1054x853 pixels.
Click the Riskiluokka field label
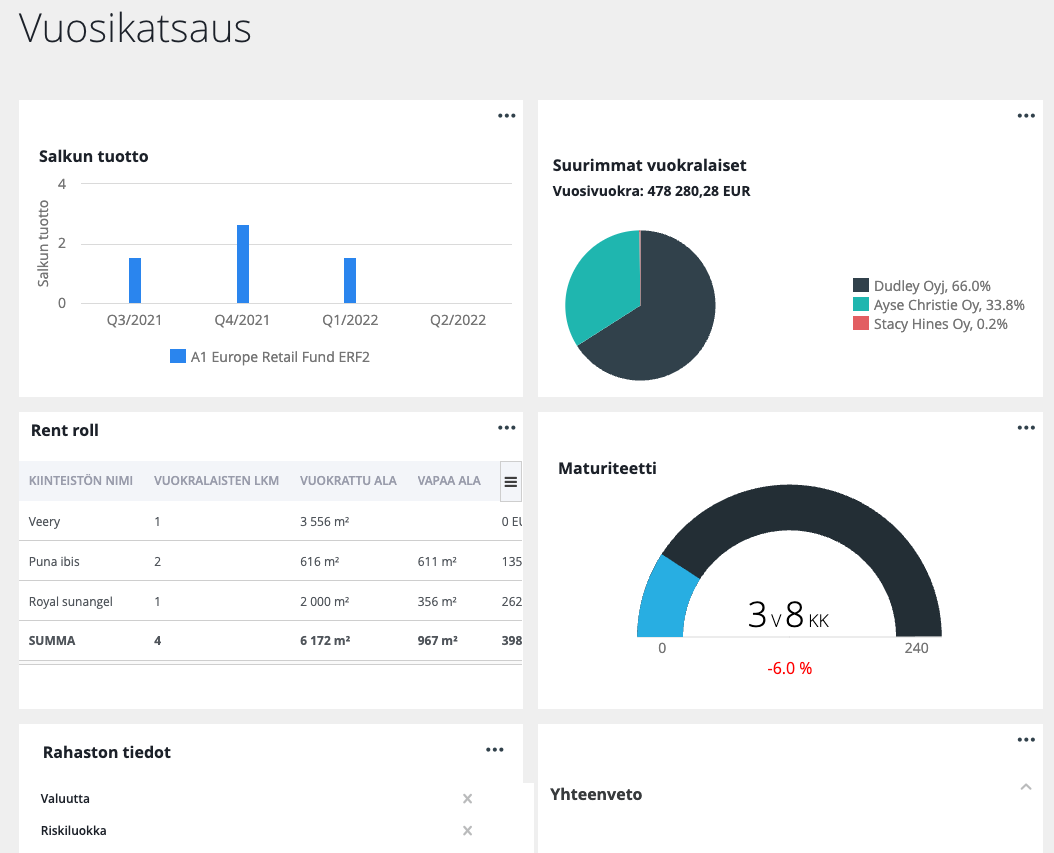click(73, 831)
